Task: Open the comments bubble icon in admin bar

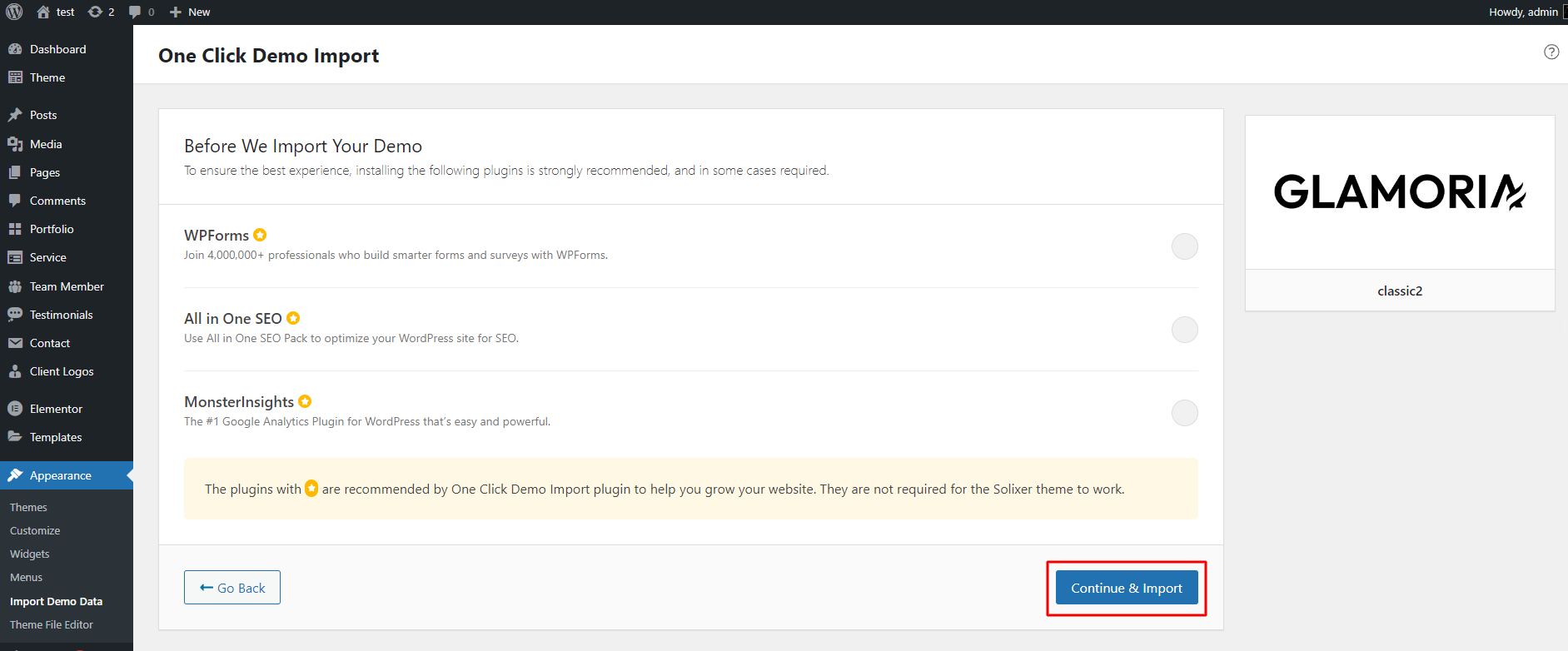Action: tap(135, 12)
